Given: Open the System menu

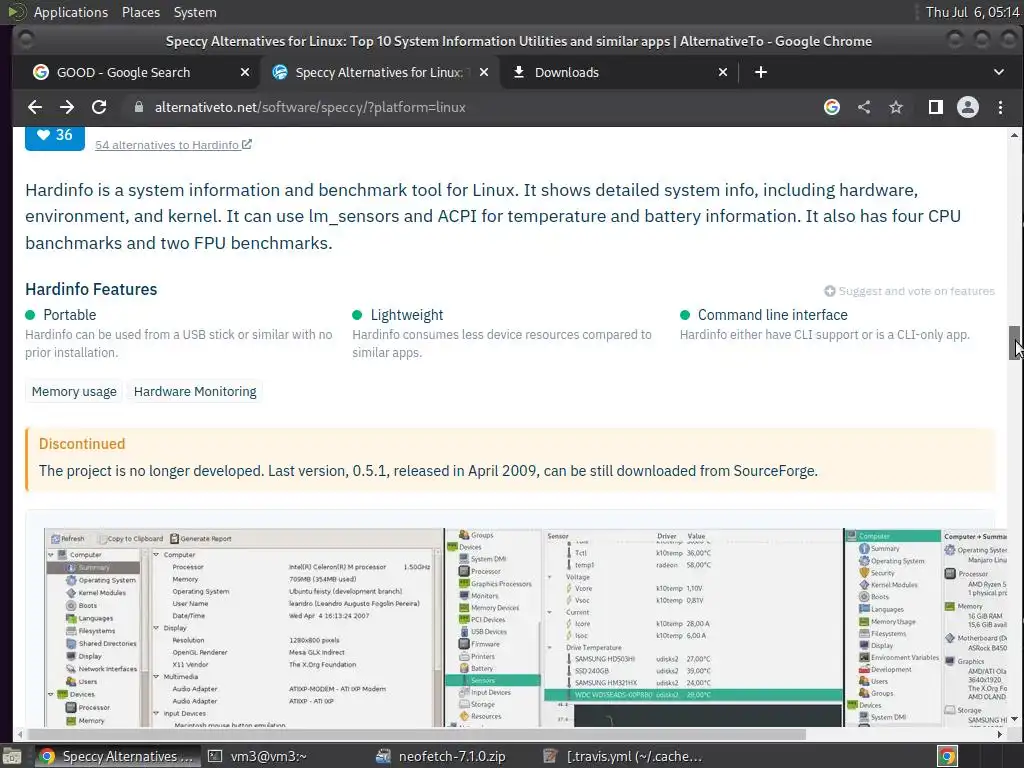Looking at the screenshot, I should (195, 12).
